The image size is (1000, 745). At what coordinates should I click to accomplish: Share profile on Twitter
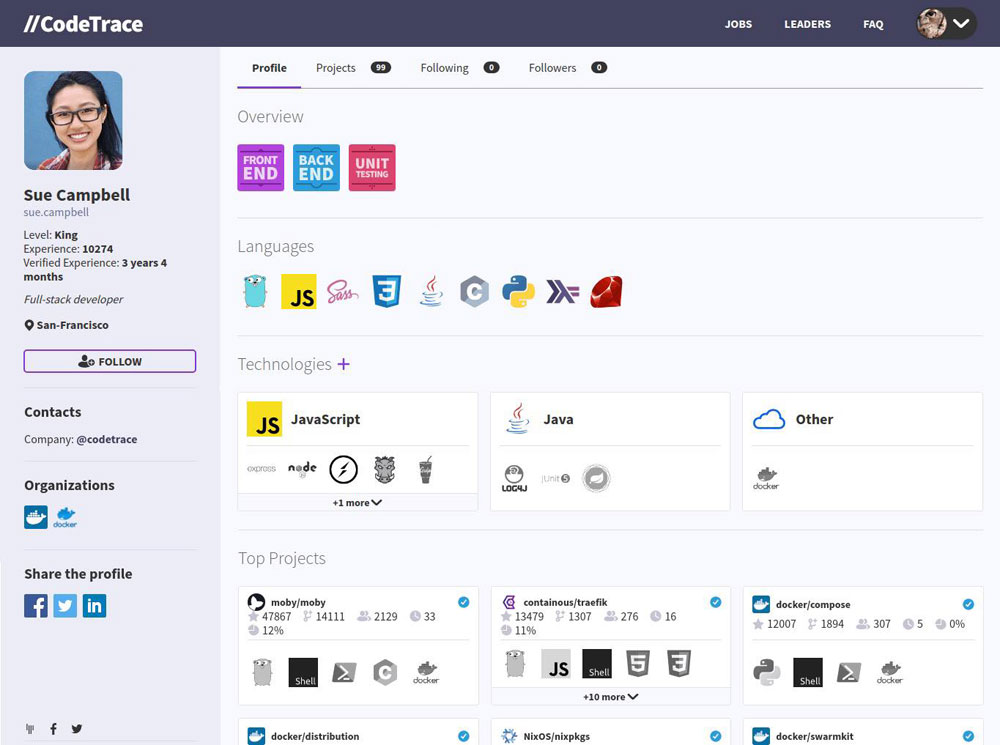pyautogui.click(x=65, y=605)
